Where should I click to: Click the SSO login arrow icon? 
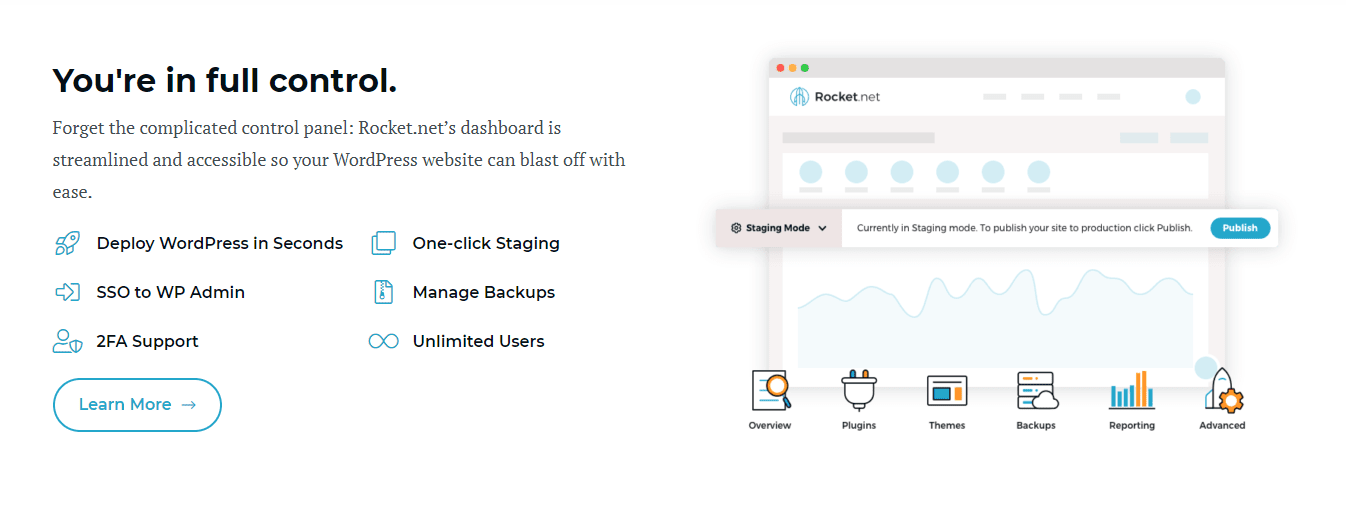(x=67, y=292)
